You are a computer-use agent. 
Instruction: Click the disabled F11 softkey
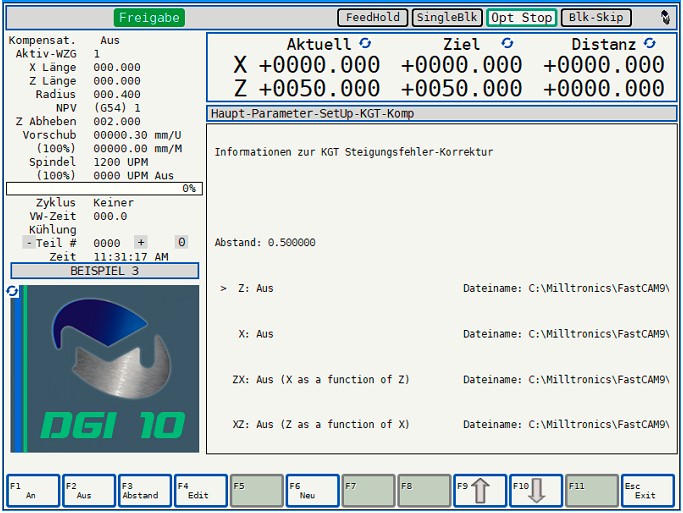click(x=592, y=491)
